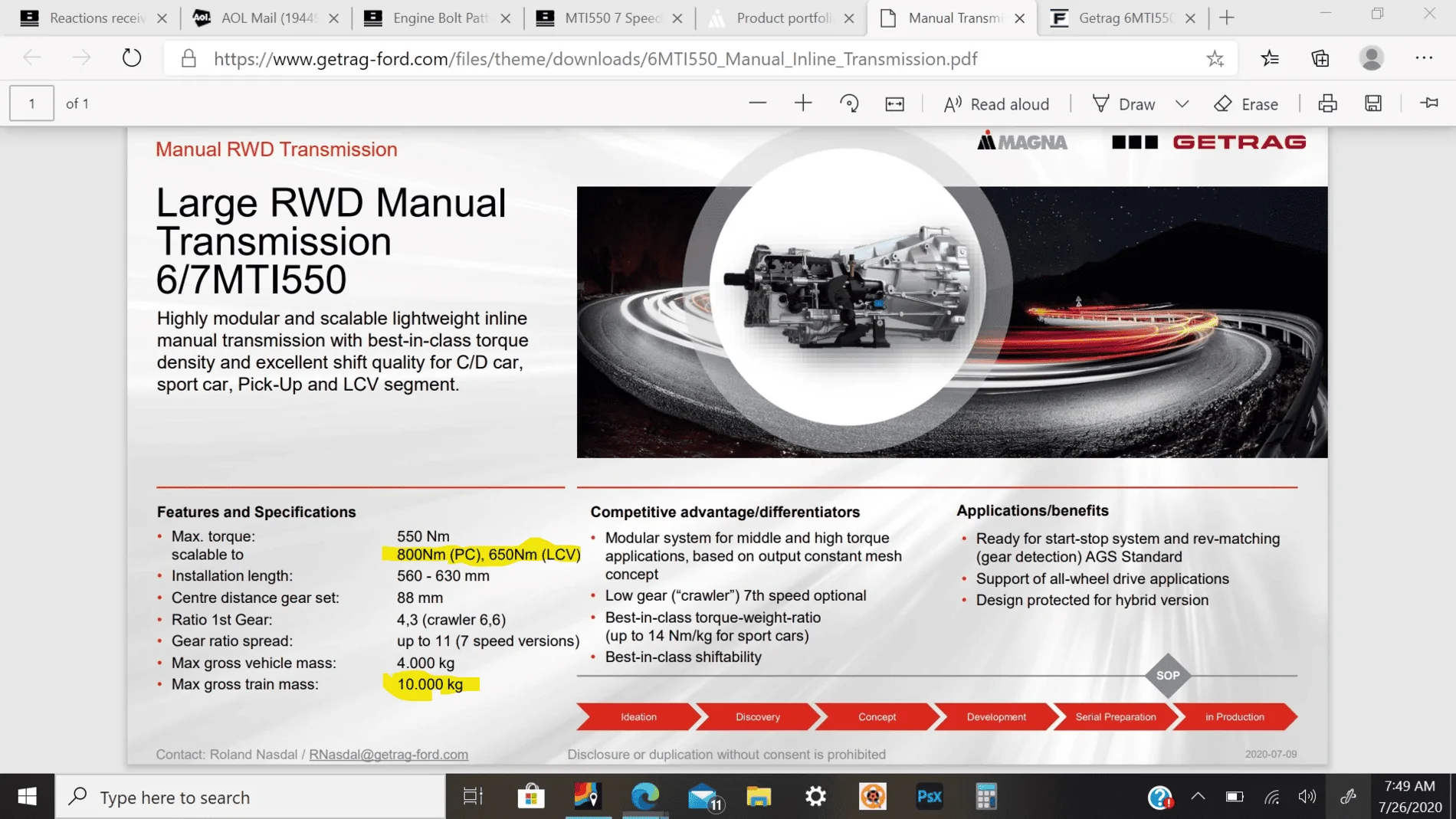This screenshot has width=1456, height=819.
Task: Close the Reactions received tab
Action: coord(162,18)
